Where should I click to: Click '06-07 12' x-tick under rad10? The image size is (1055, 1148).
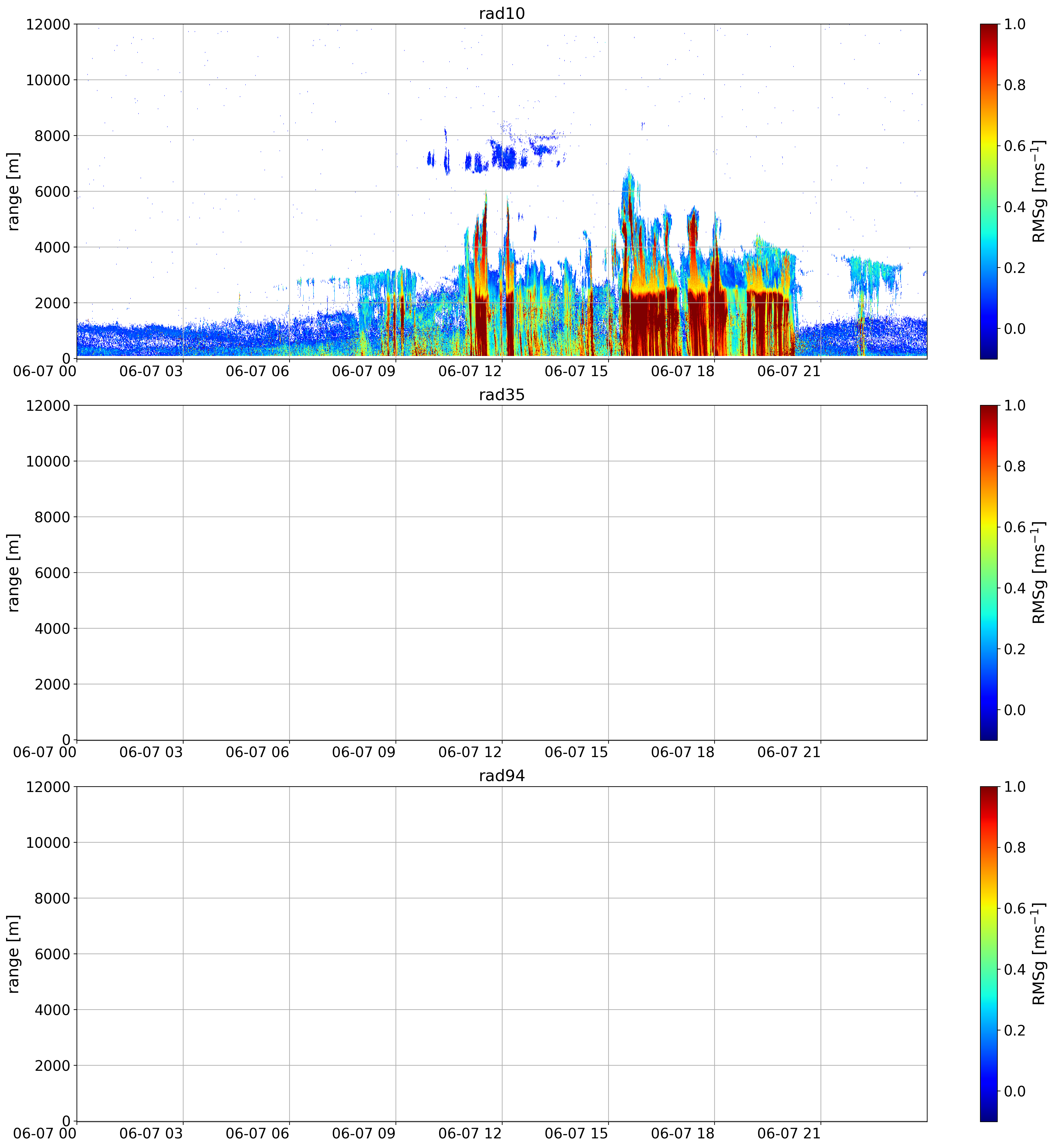point(470,371)
